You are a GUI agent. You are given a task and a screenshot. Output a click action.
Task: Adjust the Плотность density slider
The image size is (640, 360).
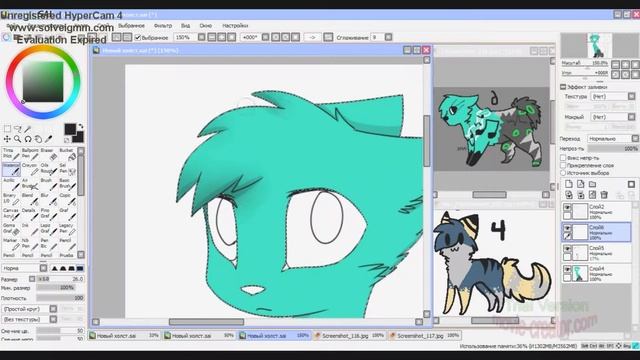coord(60,298)
